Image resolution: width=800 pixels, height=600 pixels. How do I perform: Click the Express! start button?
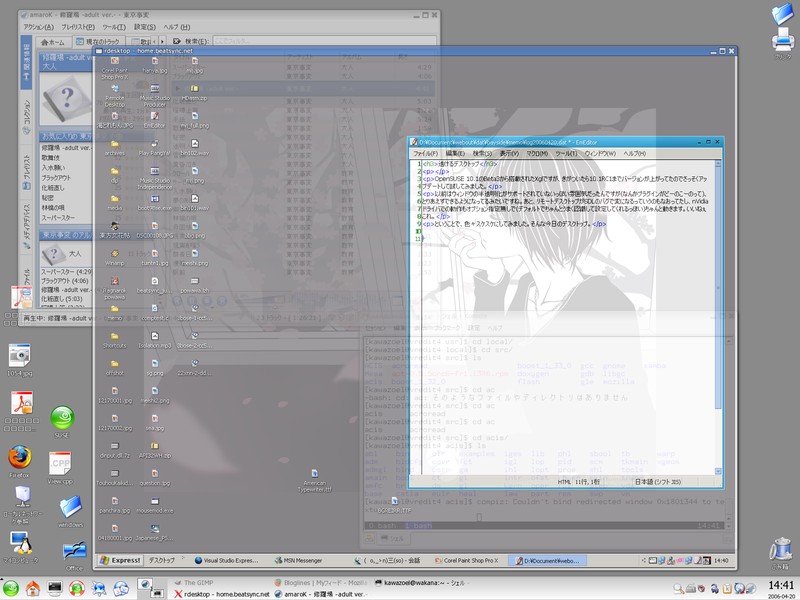pos(119,561)
